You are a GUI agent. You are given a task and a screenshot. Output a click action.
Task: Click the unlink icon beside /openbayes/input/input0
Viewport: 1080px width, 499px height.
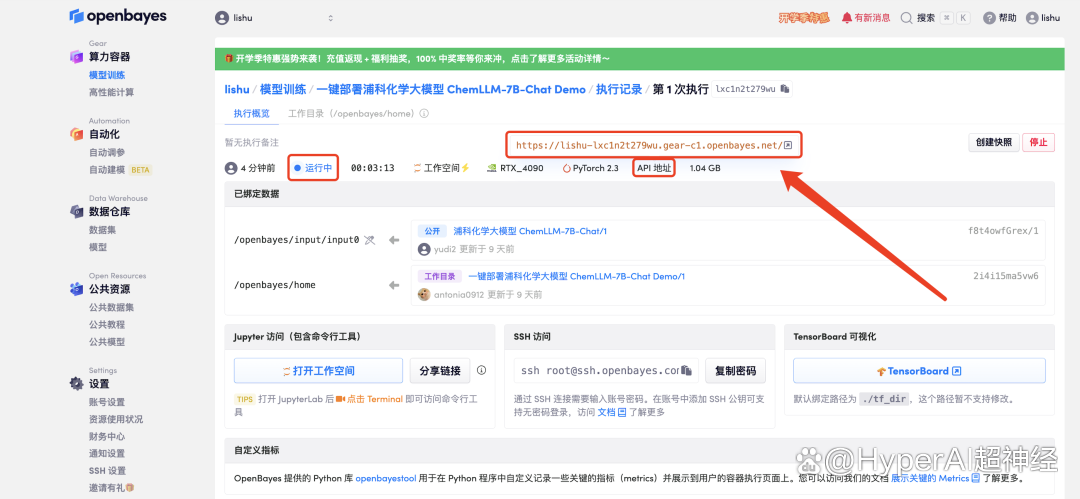tap(370, 240)
